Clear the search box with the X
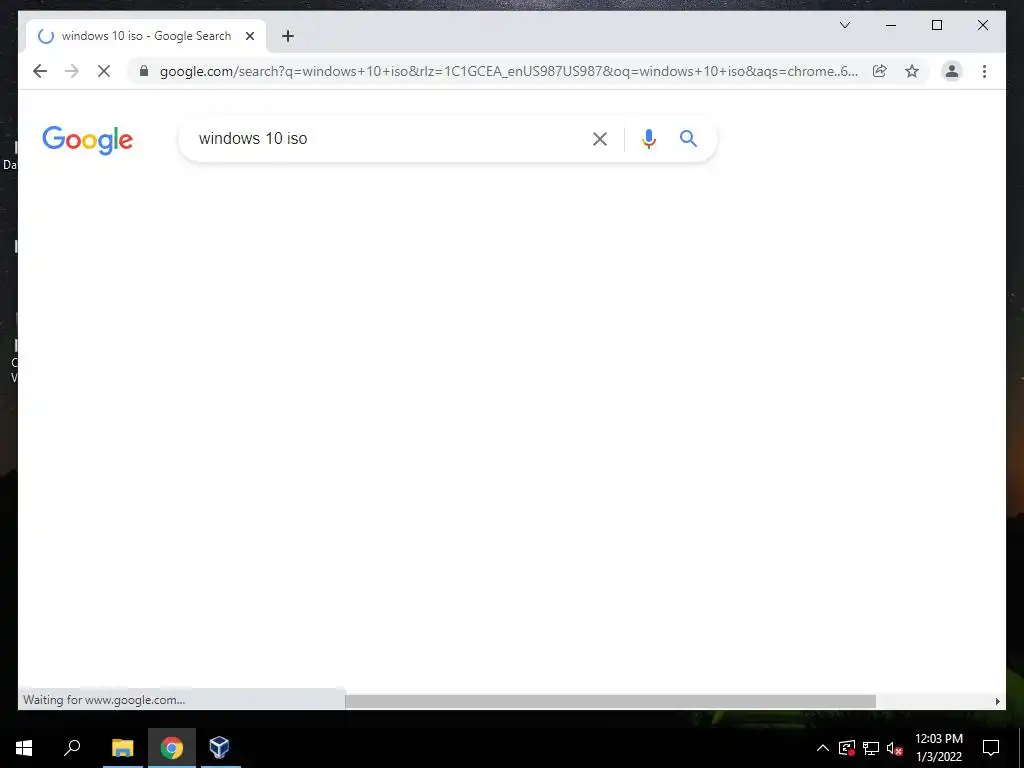Image resolution: width=1024 pixels, height=768 pixels. [600, 138]
